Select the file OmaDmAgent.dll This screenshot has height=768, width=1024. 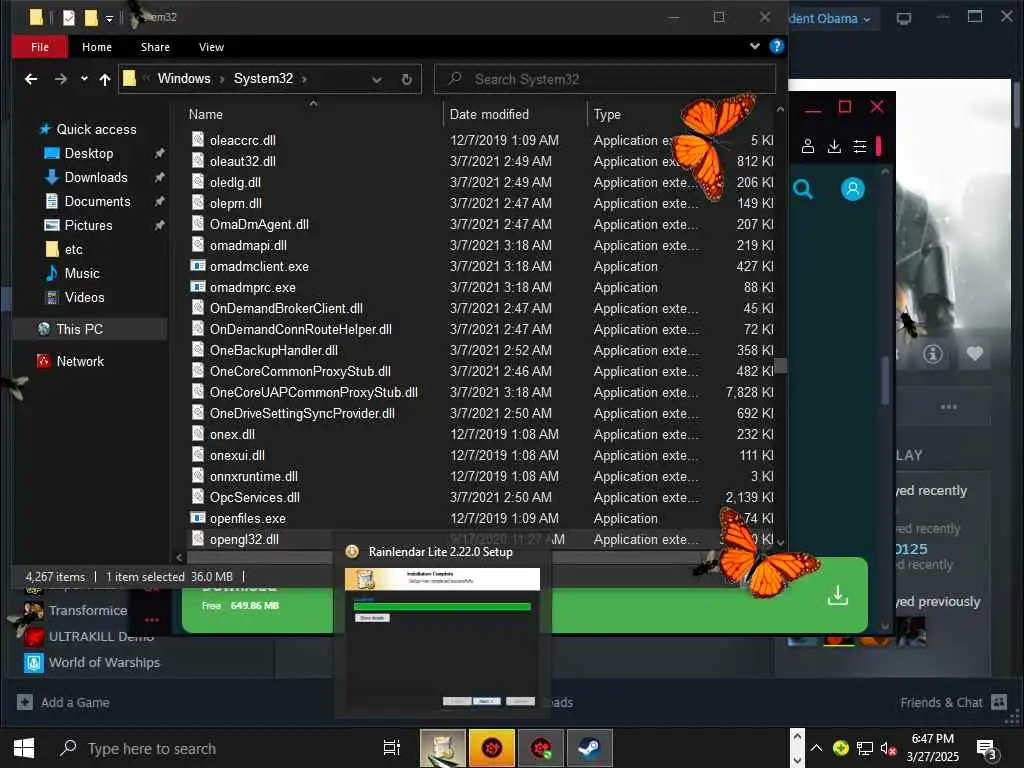pyautogui.click(x=259, y=225)
